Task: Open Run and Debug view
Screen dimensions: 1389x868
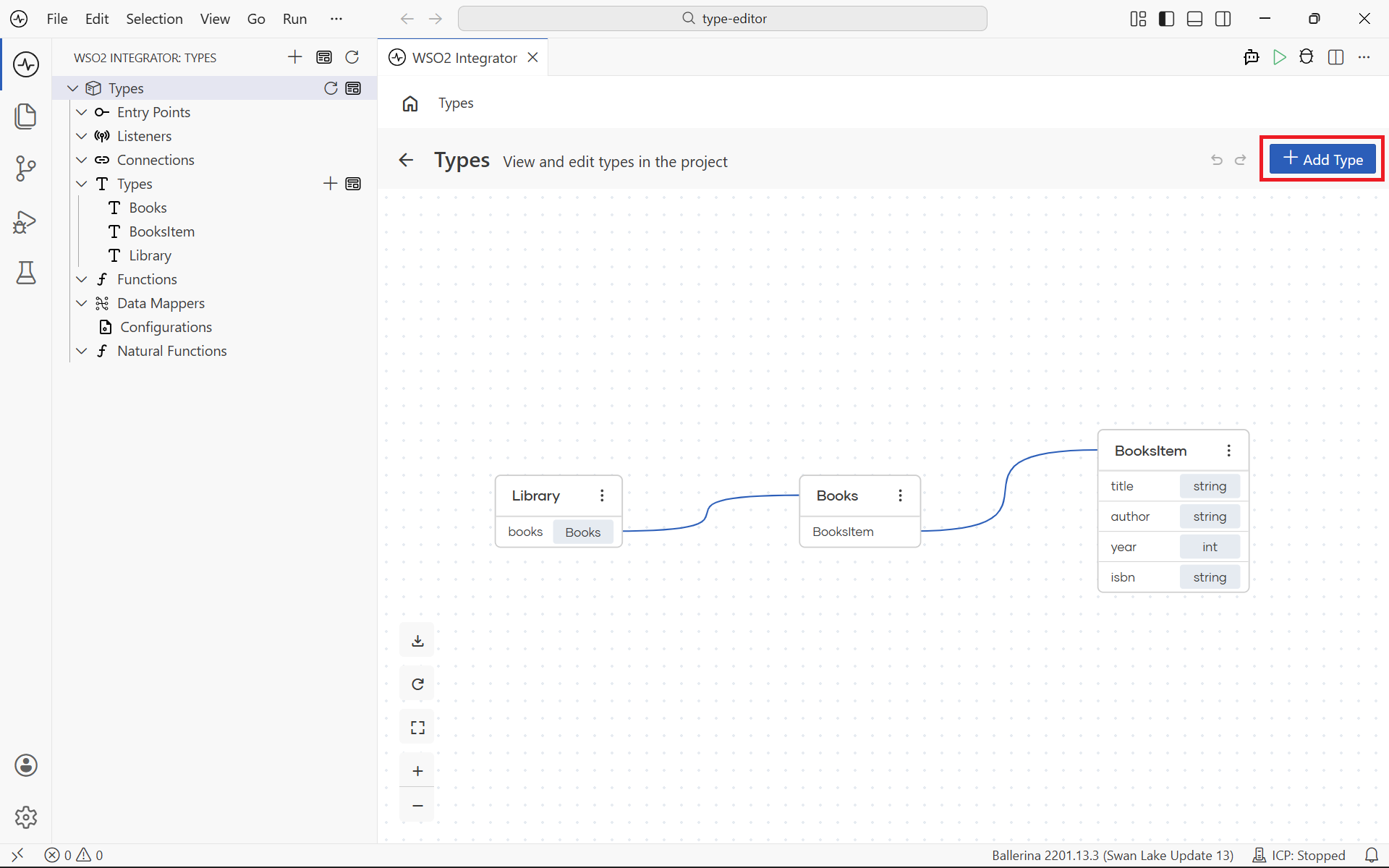Action: tap(26, 221)
